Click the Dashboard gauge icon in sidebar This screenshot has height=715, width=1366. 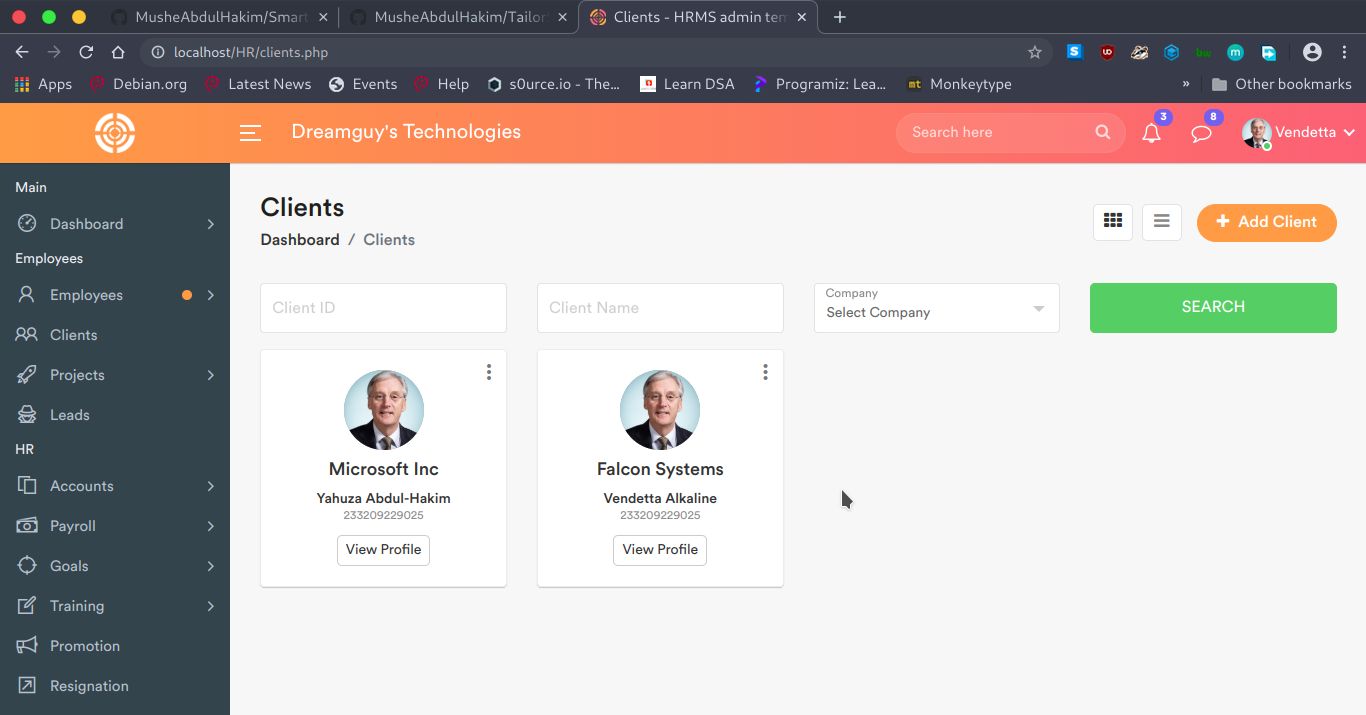coord(27,224)
